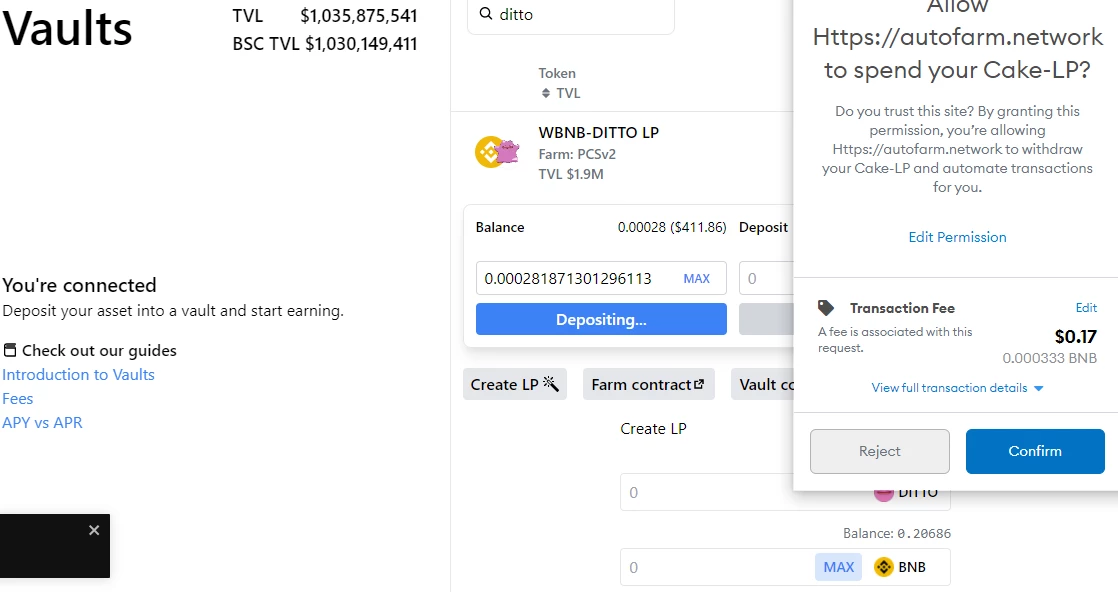1118x592 pixels.
Task: Open Vault contract button
Action: pos(762,384)
